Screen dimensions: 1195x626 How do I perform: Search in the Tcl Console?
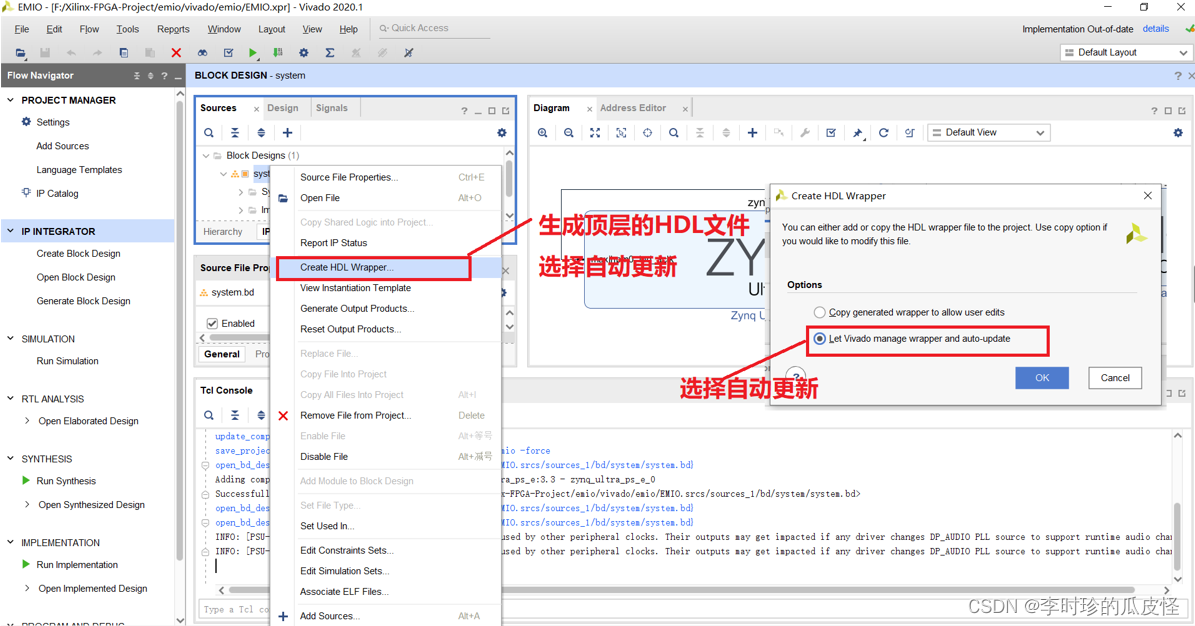(209, 416)
